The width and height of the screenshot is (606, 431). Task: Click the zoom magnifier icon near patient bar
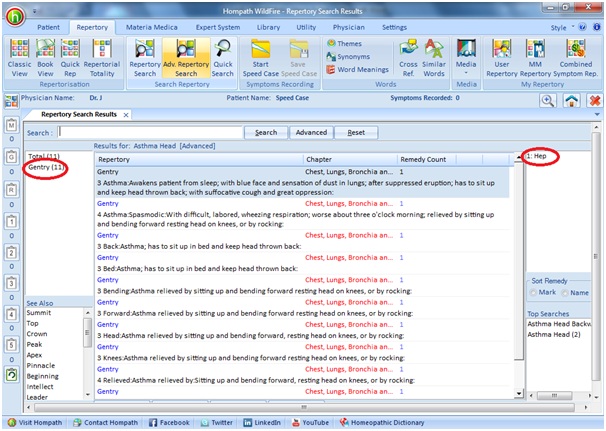click(x=548, y=101)
